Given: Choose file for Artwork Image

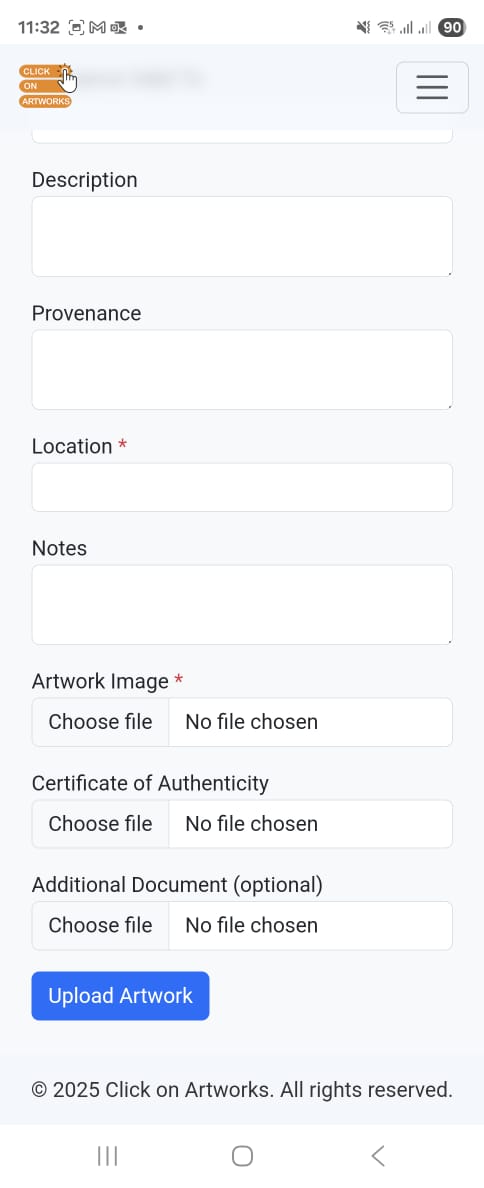Looking at the screenshot, I should pos(100,722).
